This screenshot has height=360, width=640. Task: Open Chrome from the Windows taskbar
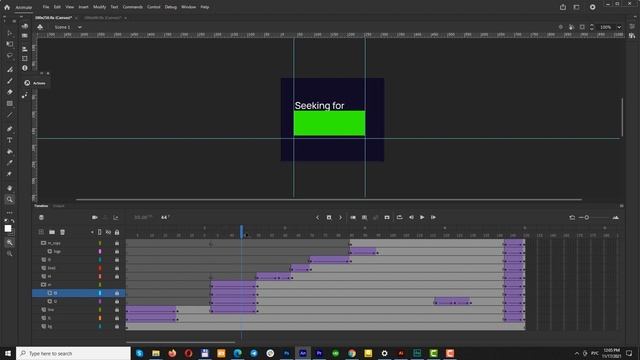coord(352,353)
